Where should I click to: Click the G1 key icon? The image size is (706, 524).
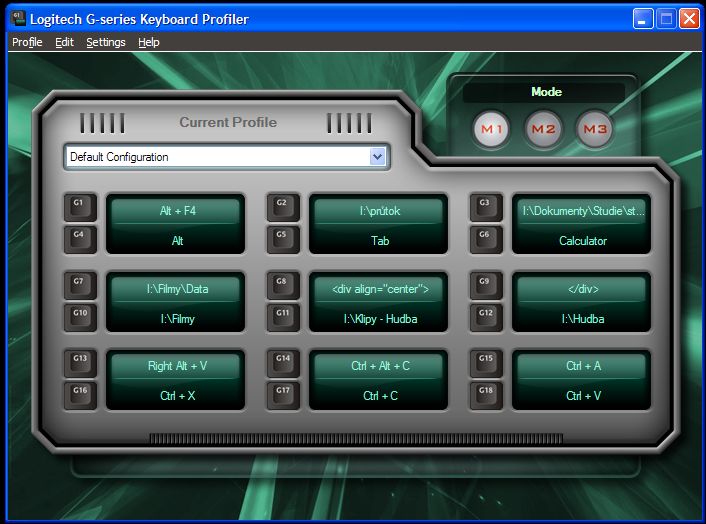79,207
